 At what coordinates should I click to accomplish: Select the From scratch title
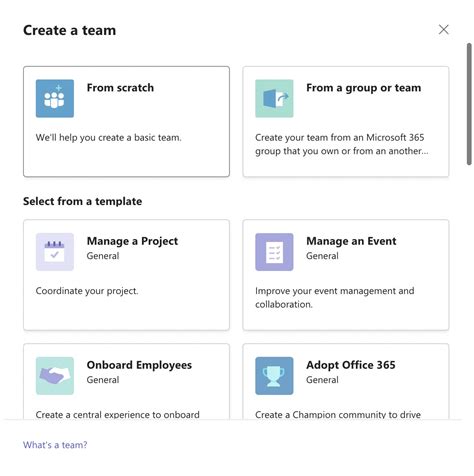coord(120,88)
